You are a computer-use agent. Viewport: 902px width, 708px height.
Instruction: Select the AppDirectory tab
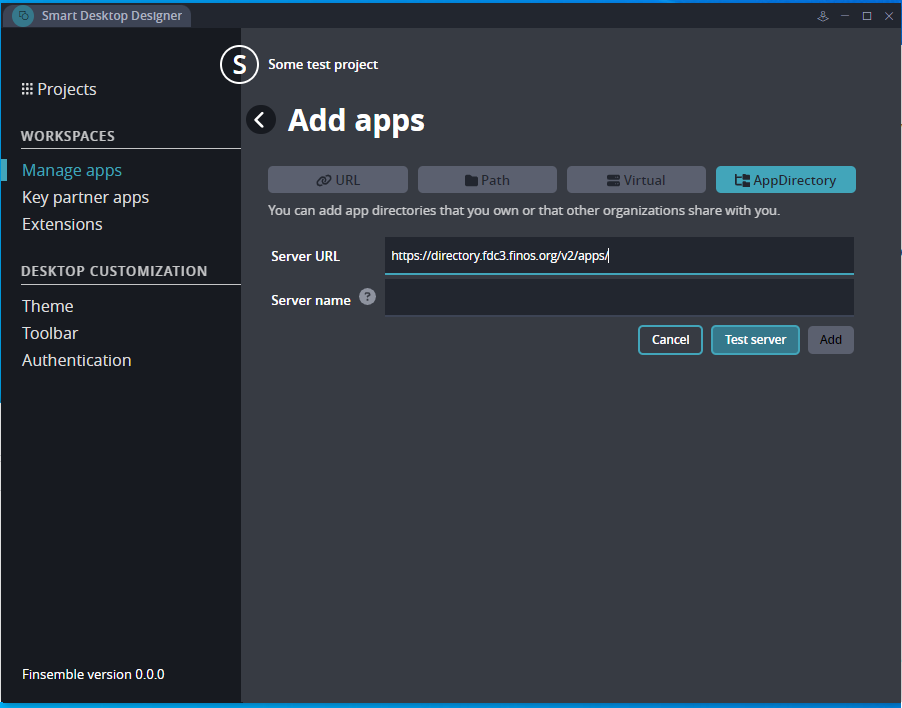(x=785, y=180)
